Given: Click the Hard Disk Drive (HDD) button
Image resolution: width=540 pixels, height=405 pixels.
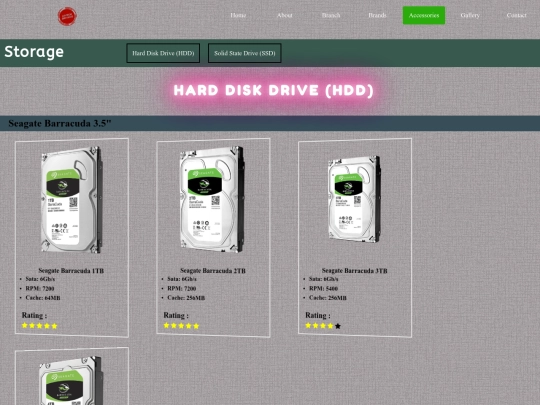Looking at the screenshot, I should coord(163,53).
